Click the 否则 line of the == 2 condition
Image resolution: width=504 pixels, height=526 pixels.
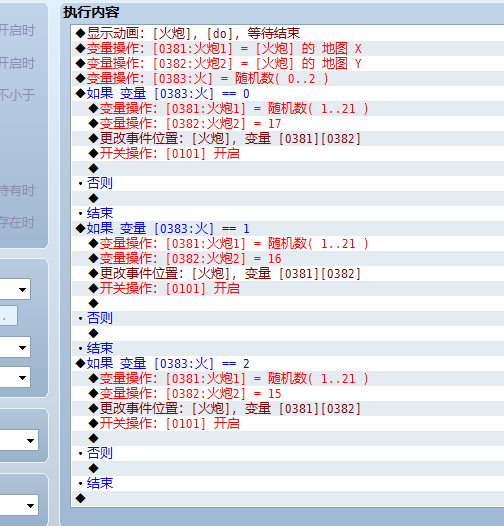tap(288, 454)
